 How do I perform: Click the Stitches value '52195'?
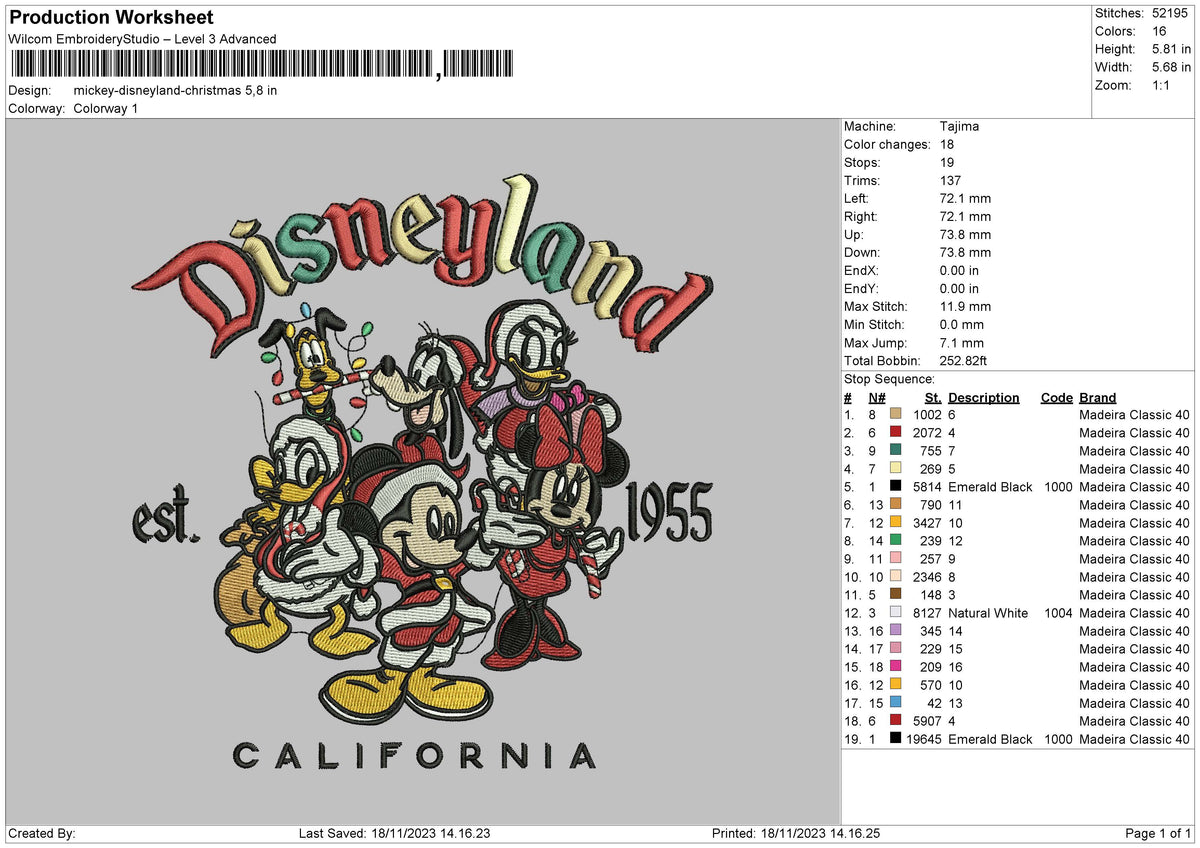(1170, 13)
